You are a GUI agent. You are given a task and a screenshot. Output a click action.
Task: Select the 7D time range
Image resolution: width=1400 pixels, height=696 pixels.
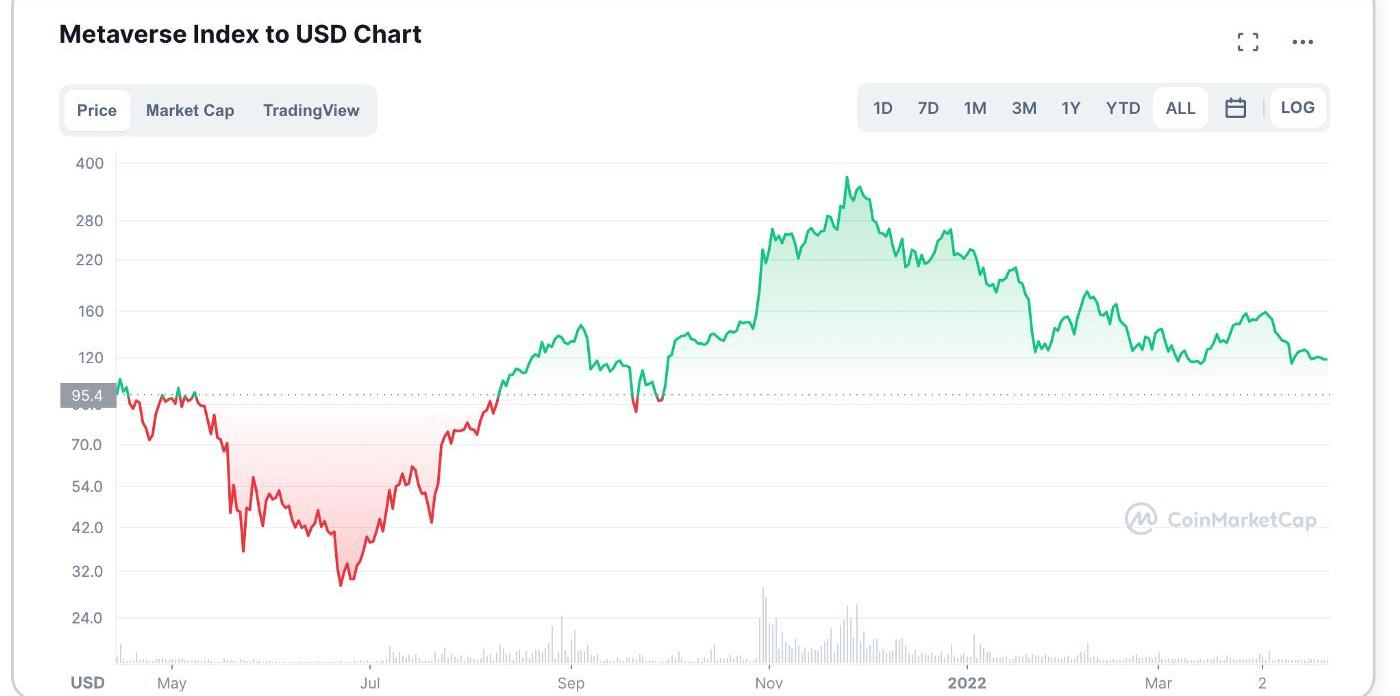928,108
